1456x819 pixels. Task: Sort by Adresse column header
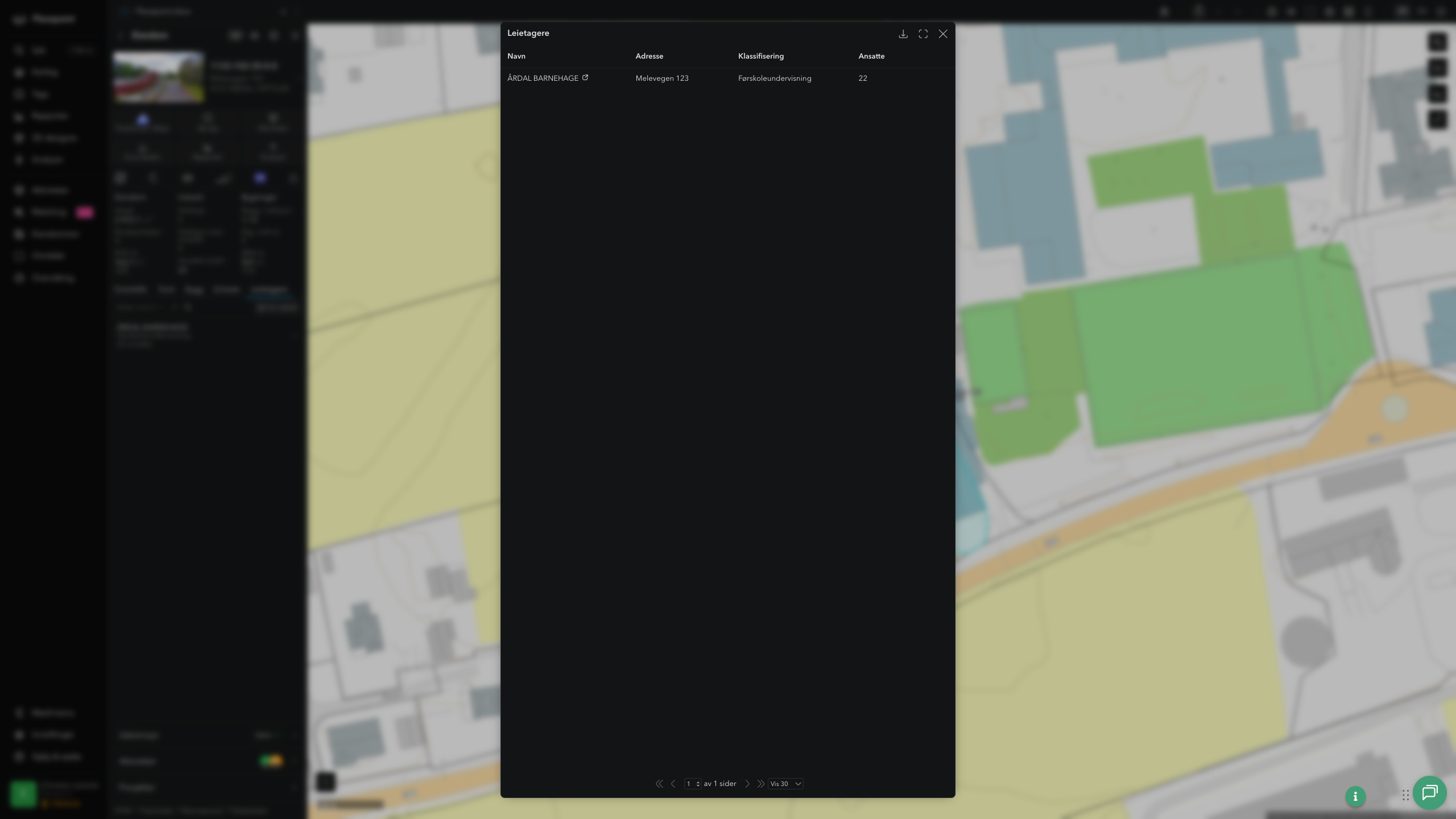650,56
